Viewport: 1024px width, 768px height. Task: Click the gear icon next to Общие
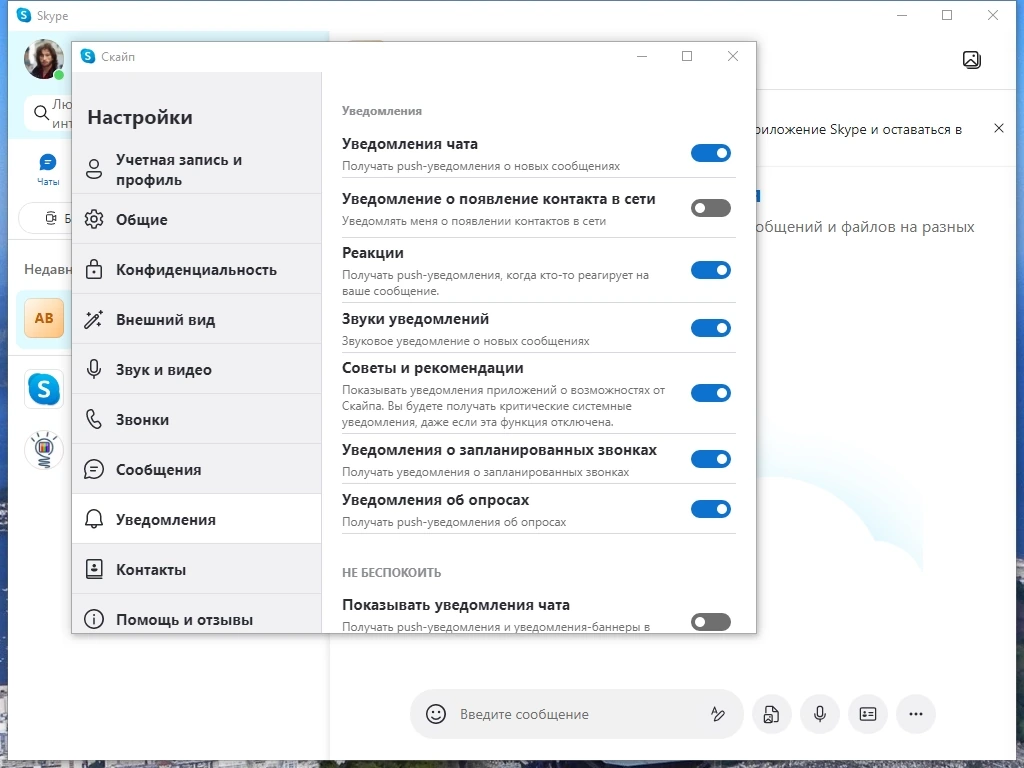tap(94, 219)
